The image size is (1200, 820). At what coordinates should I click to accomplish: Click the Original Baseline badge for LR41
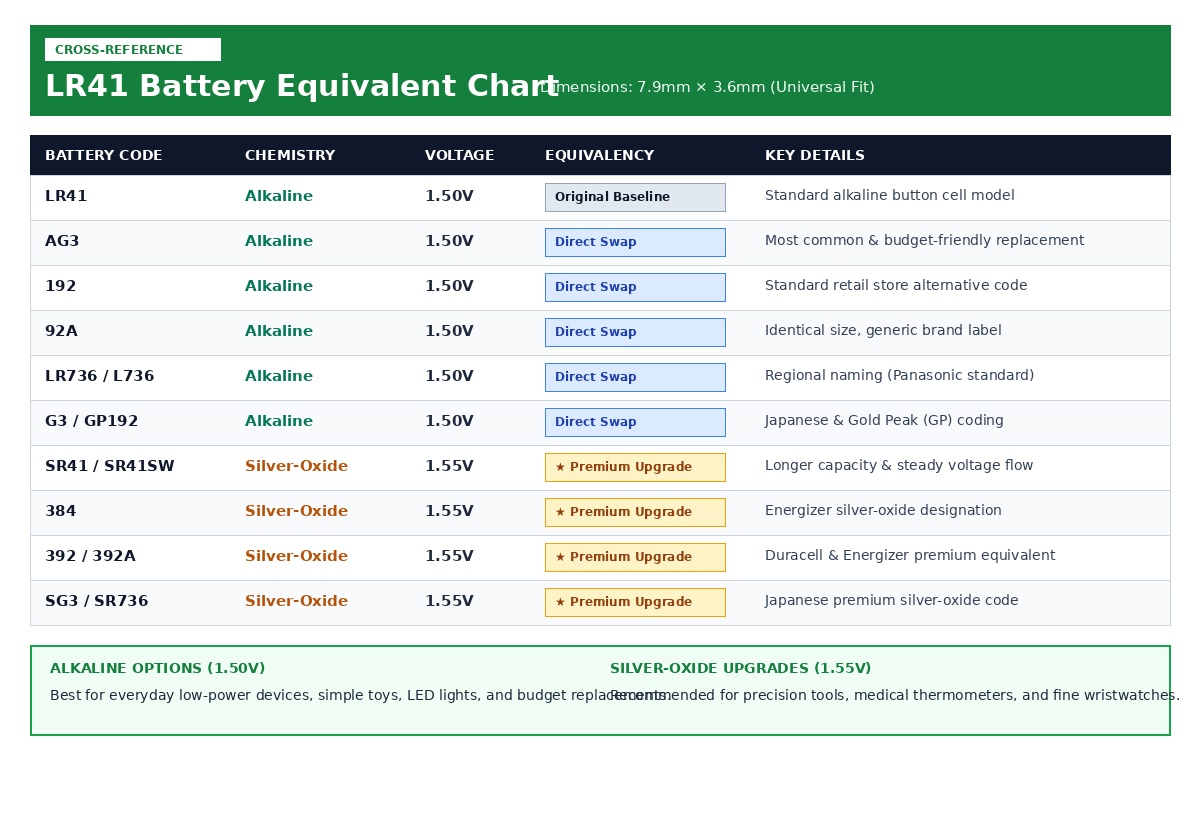(635, 197)
